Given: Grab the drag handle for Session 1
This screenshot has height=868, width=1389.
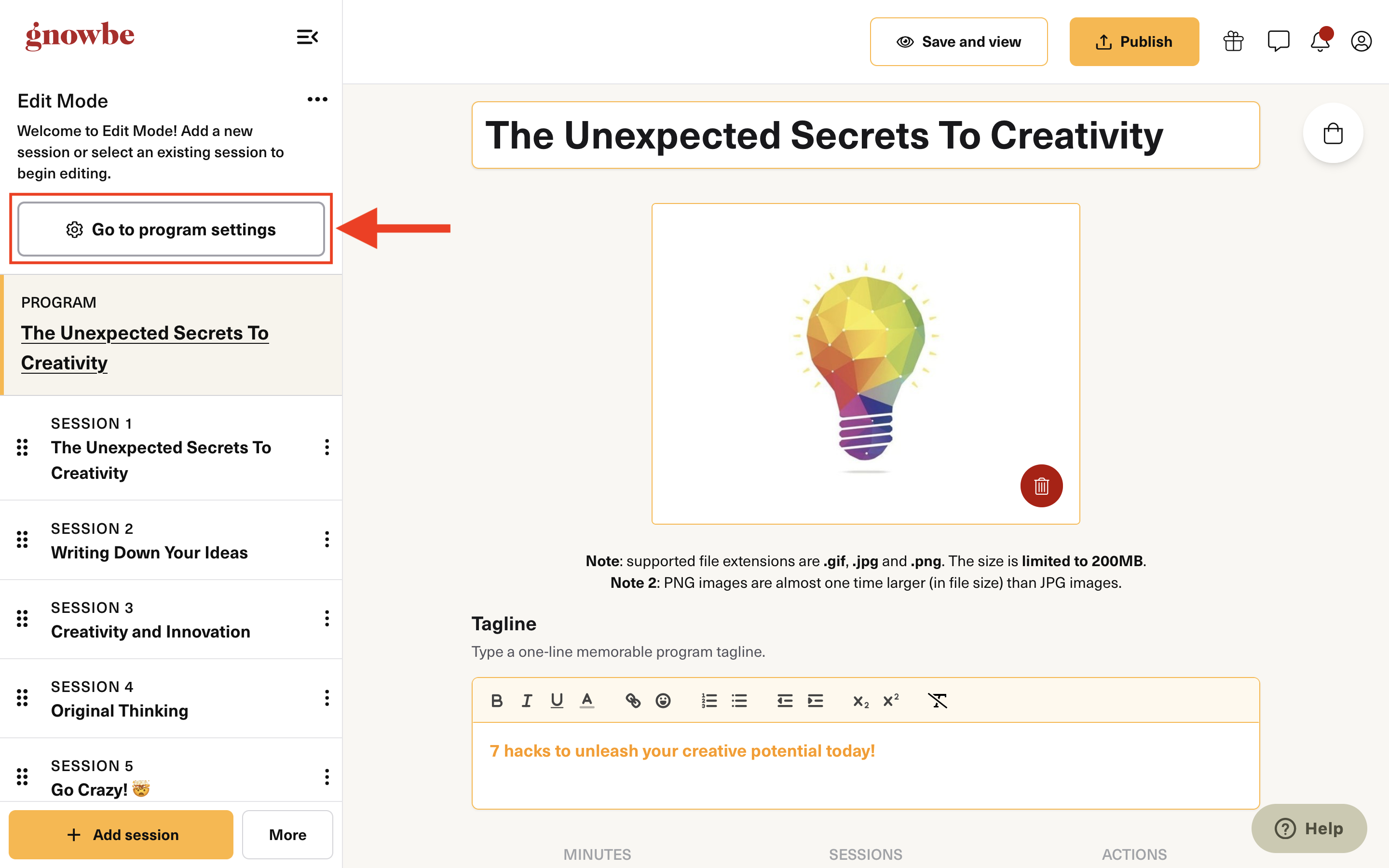Looking at the screenshot, I should (x=22, y=447).
